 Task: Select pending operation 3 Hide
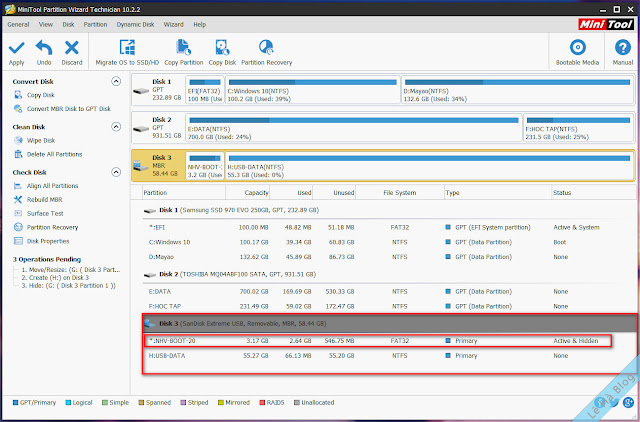[x=69, y=286]
